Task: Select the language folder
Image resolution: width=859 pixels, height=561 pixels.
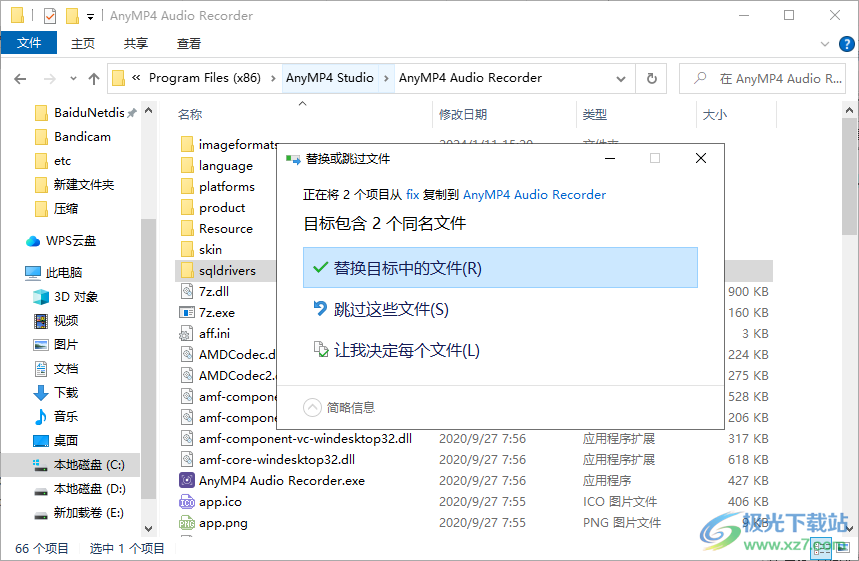Action: coord(217,165)
